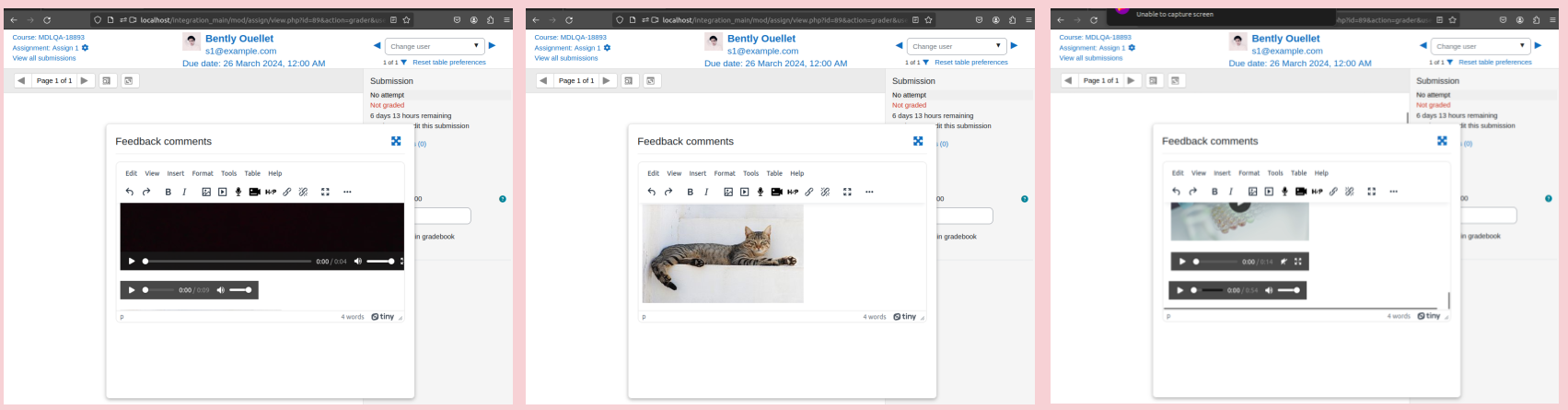This screenshot has height=410, width=1568.
Task: Record video with left window's camera icon
Action: point(254,192)
